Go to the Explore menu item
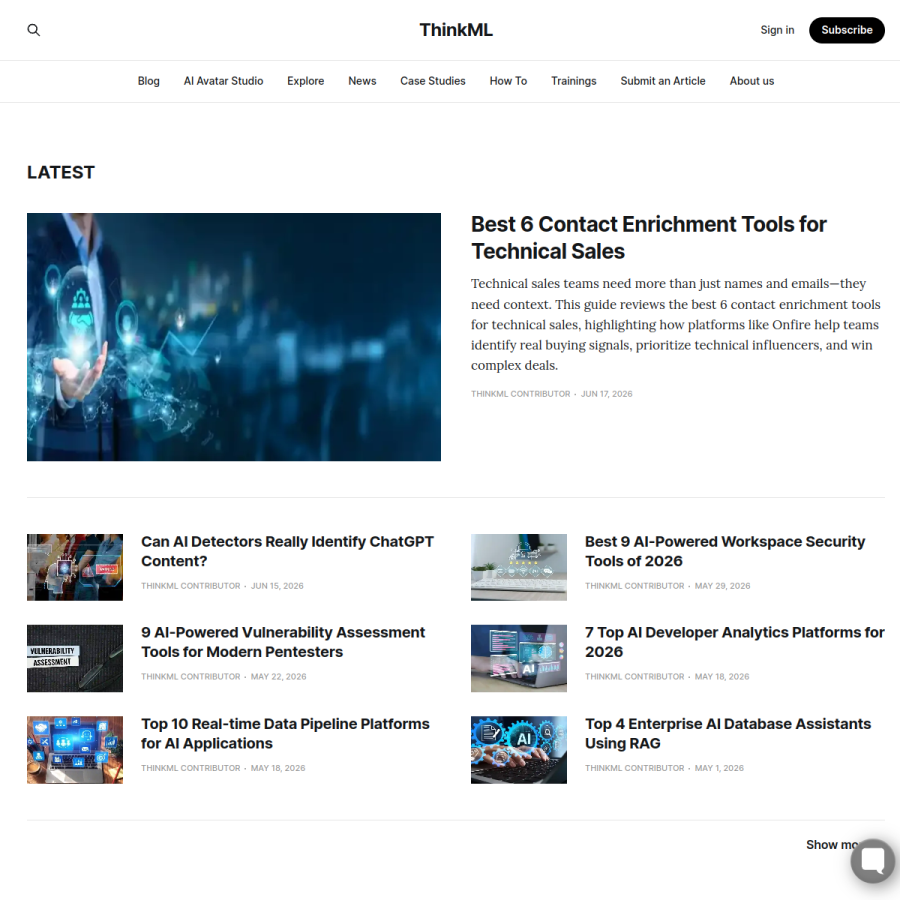 305,81
